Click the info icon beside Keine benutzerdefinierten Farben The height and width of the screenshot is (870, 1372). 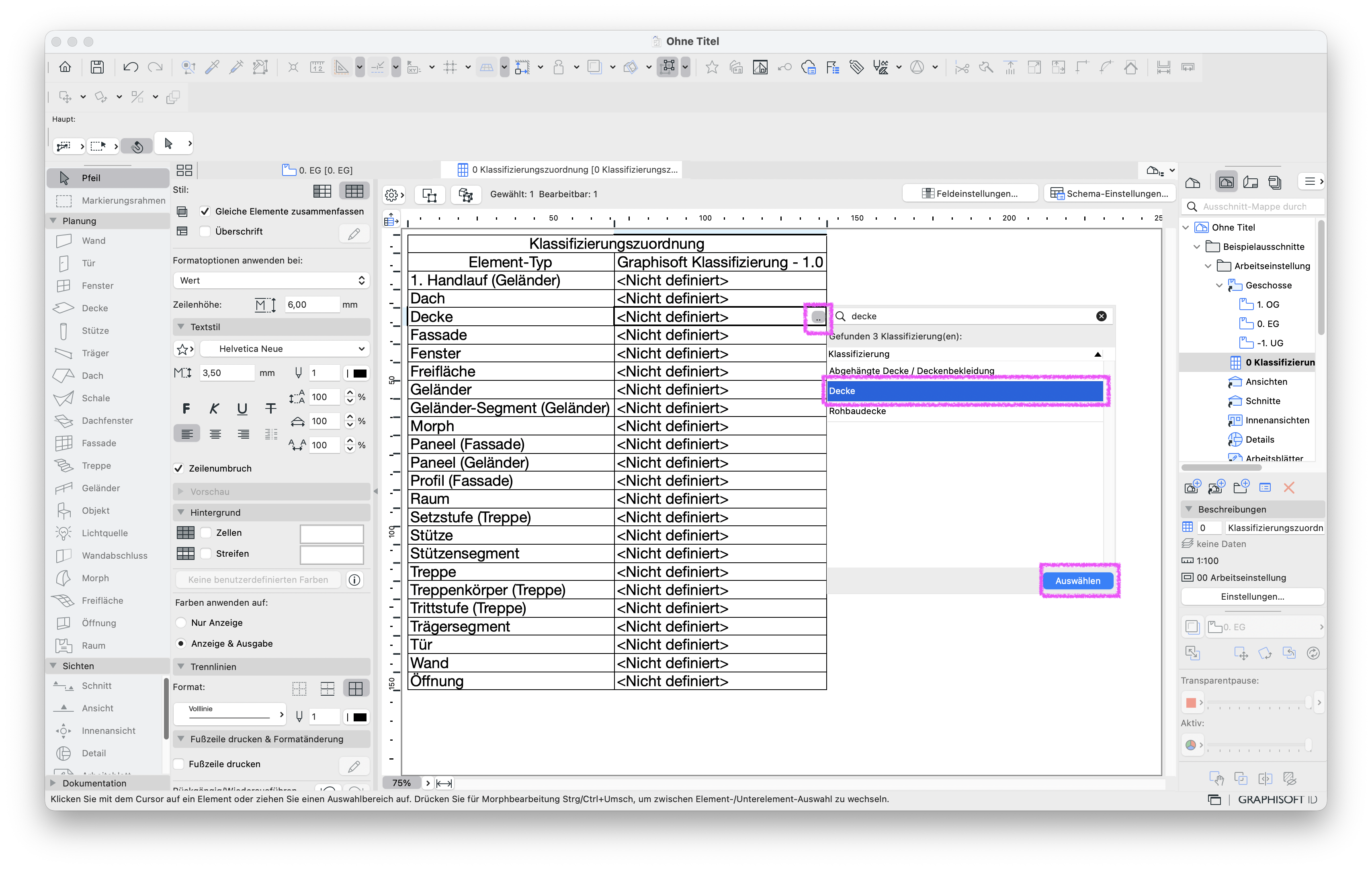coord(354,580)
